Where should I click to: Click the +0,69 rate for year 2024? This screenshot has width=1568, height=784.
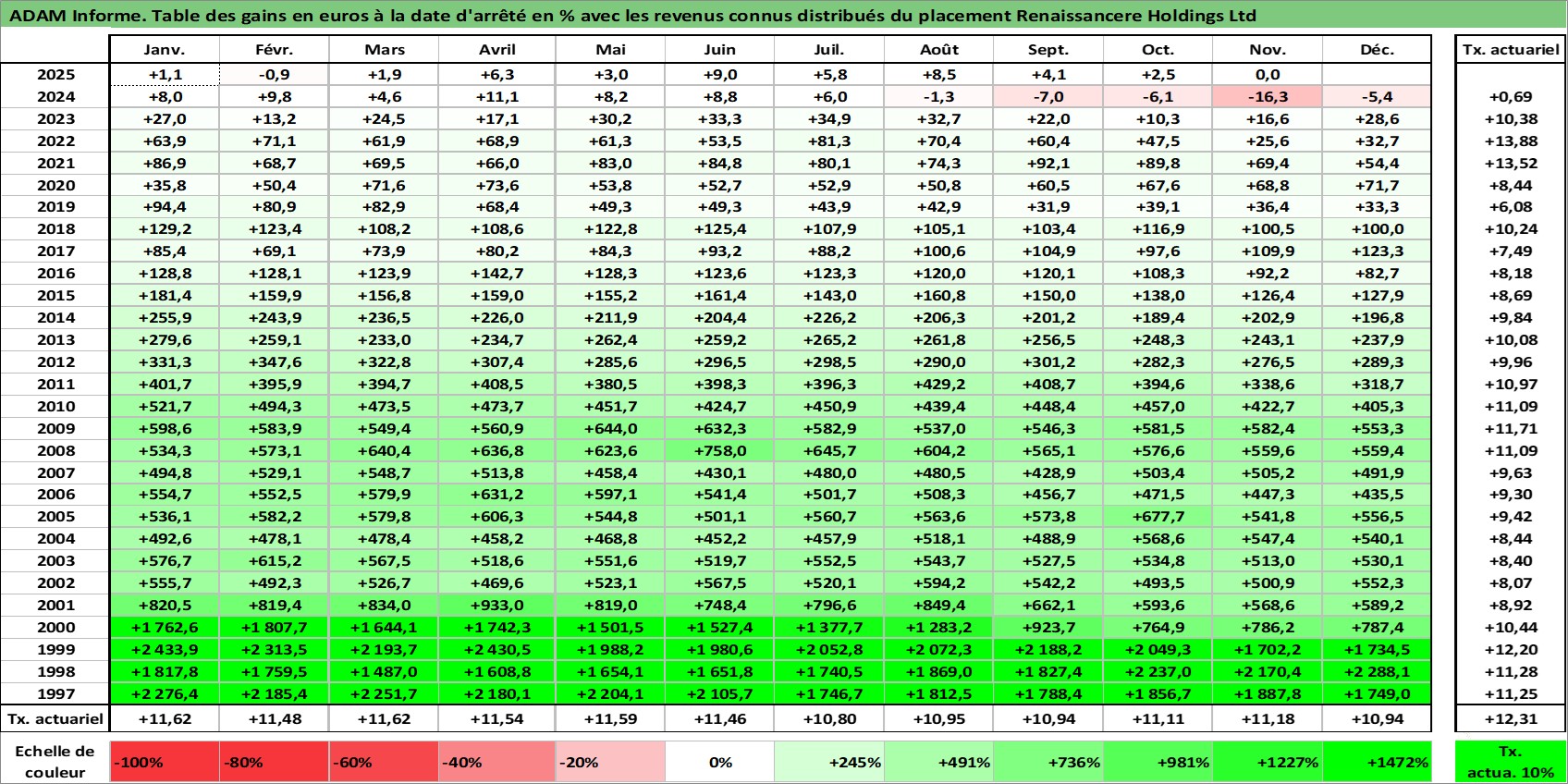[x=1511, y=96]
